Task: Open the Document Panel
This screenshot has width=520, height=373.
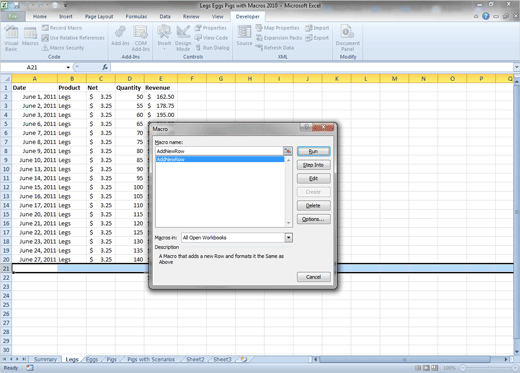Action: (x=348, y=39)
